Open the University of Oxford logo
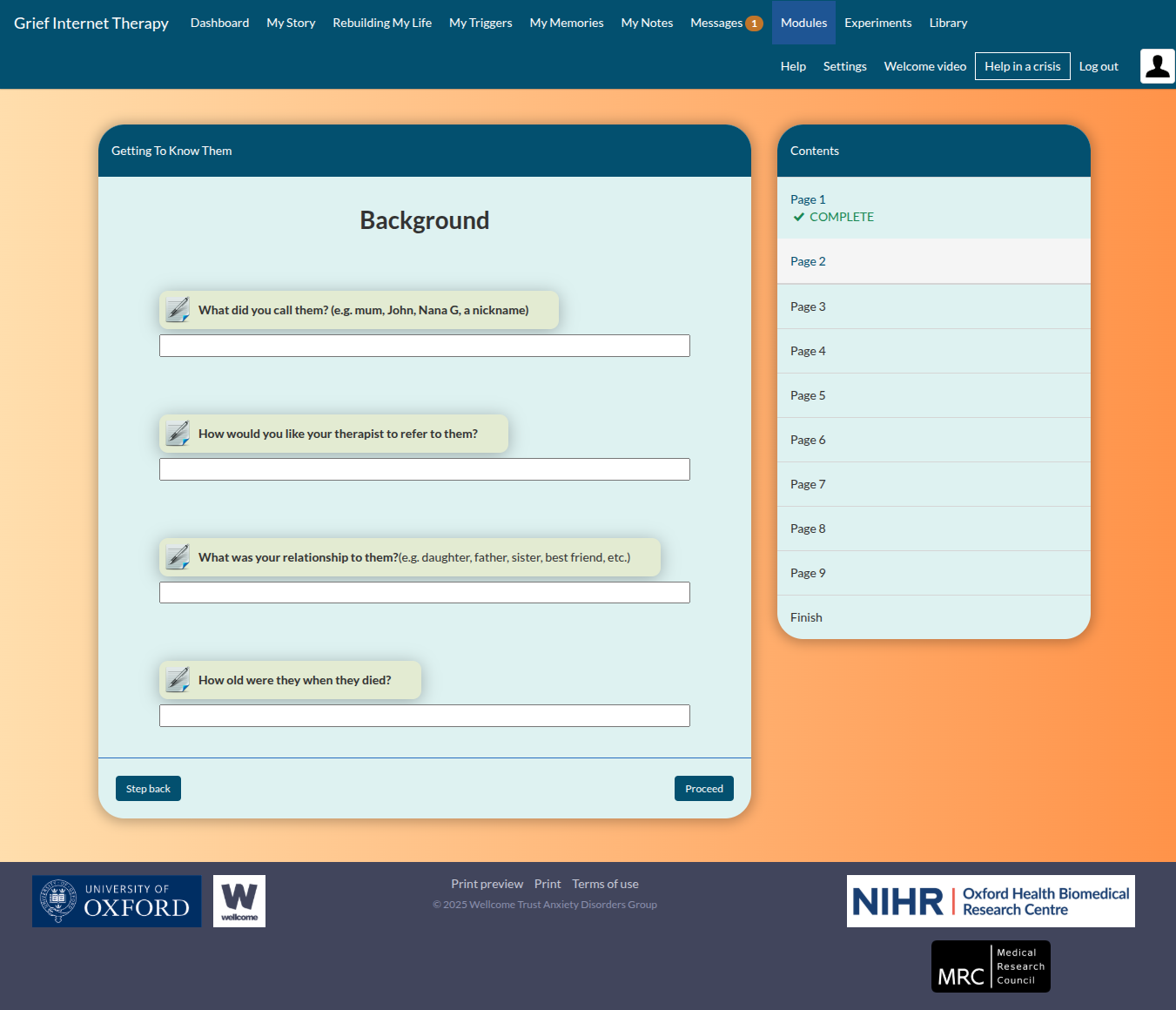Viewport: 1176px width, 1010px height. (x=117, y=901)
